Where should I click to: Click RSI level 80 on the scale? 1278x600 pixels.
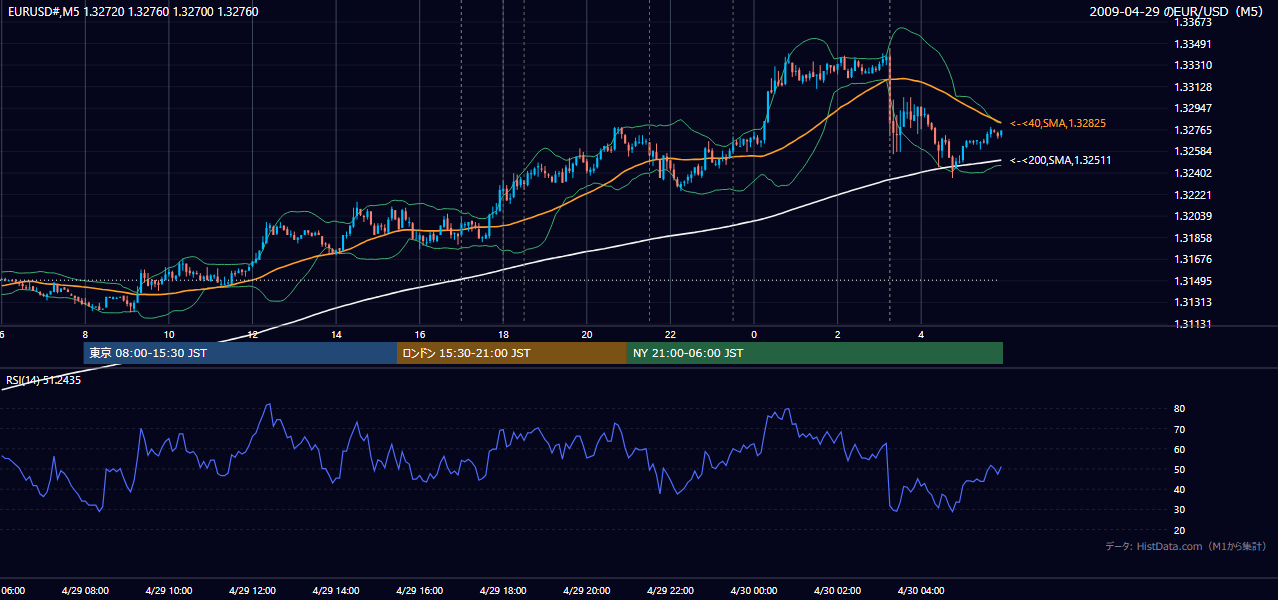[1180, 409]
